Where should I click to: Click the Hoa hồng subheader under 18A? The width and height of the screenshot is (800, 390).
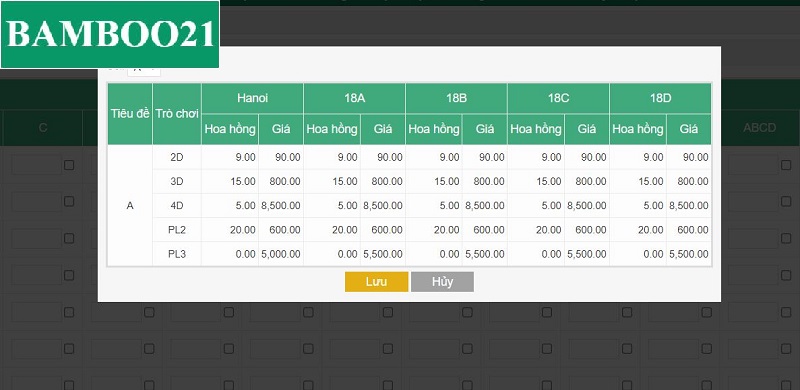click(332, 129)
